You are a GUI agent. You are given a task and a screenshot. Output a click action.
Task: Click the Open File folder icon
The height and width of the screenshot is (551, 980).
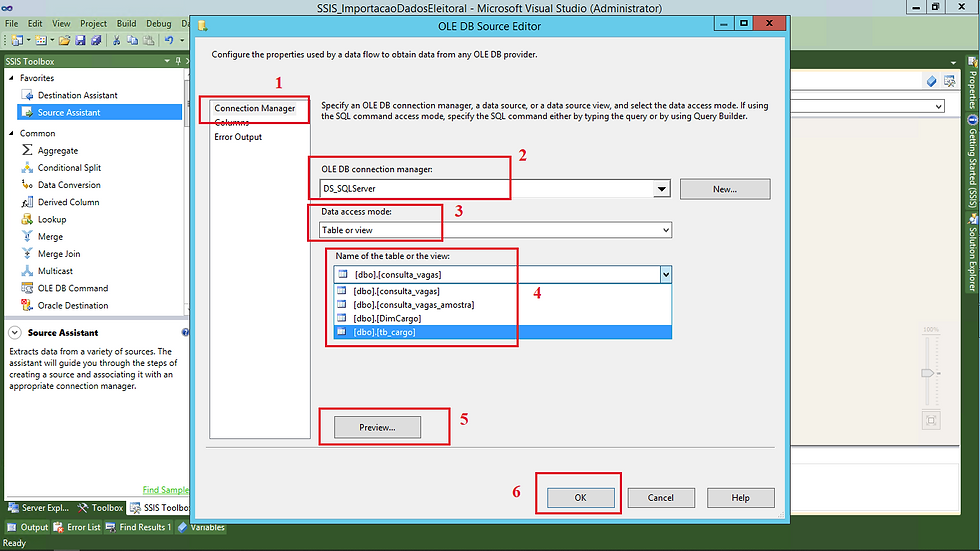[64, 41]
